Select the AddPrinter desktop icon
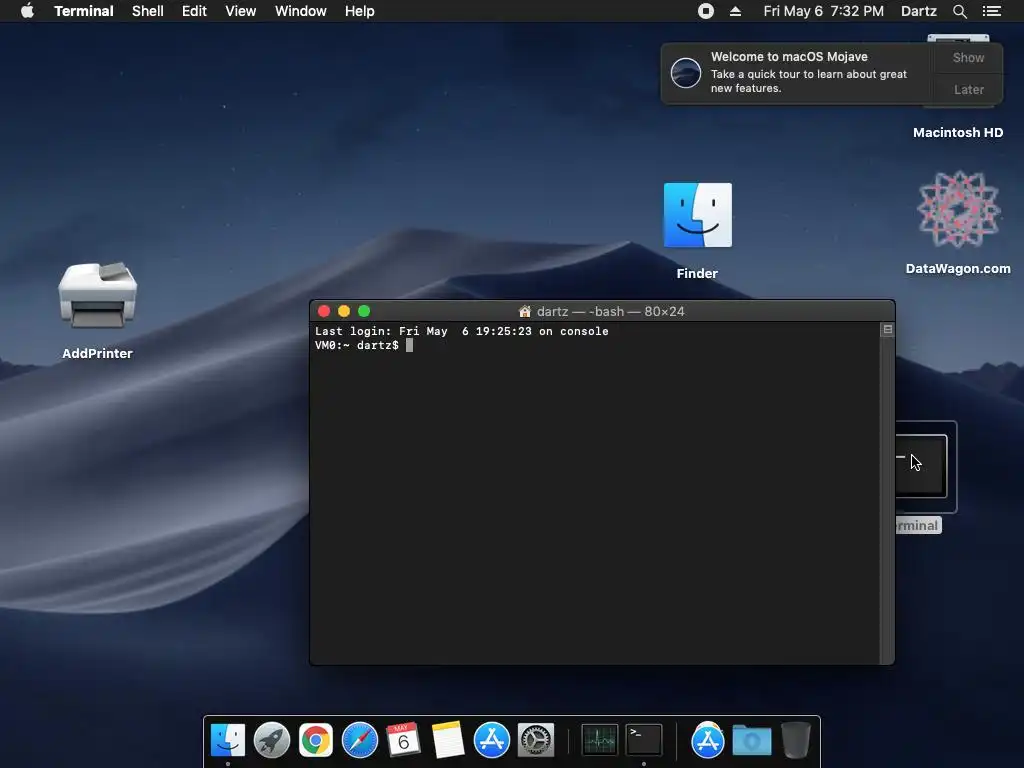1024x768 pixels. (97, 294)
